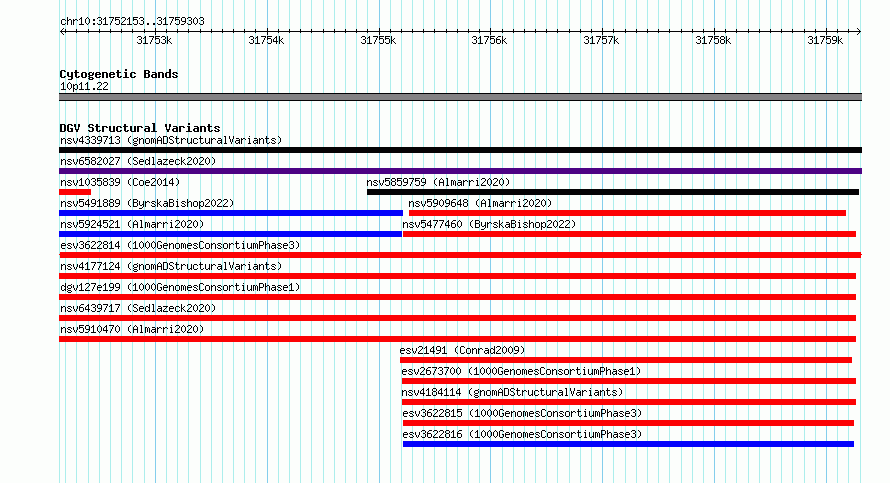
Task: Open esv3622816 1000Genomes Phase3 label
Action: [522, 434]
